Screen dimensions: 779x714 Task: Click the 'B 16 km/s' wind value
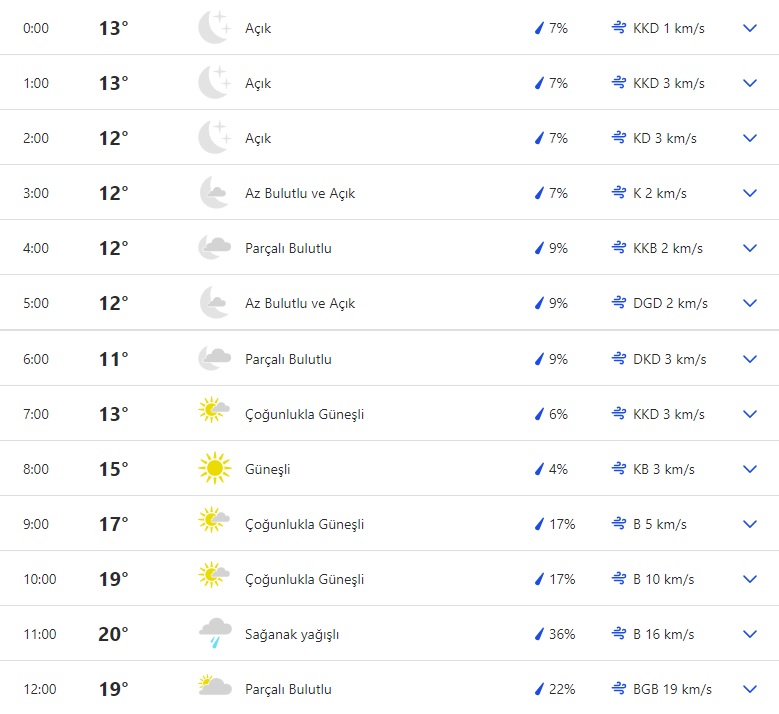664,634
